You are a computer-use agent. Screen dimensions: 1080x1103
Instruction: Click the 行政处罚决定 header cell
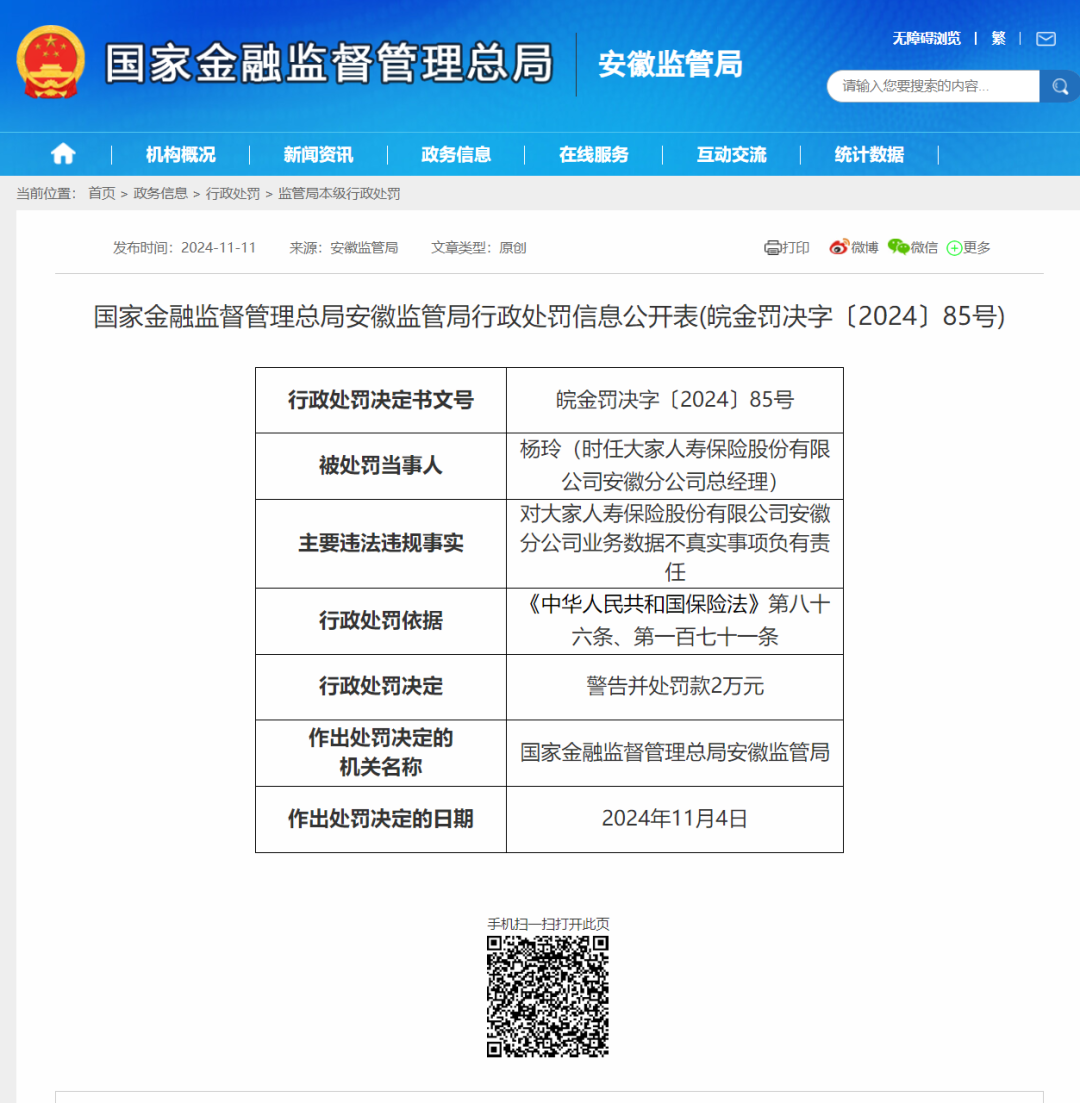point(381,687)
